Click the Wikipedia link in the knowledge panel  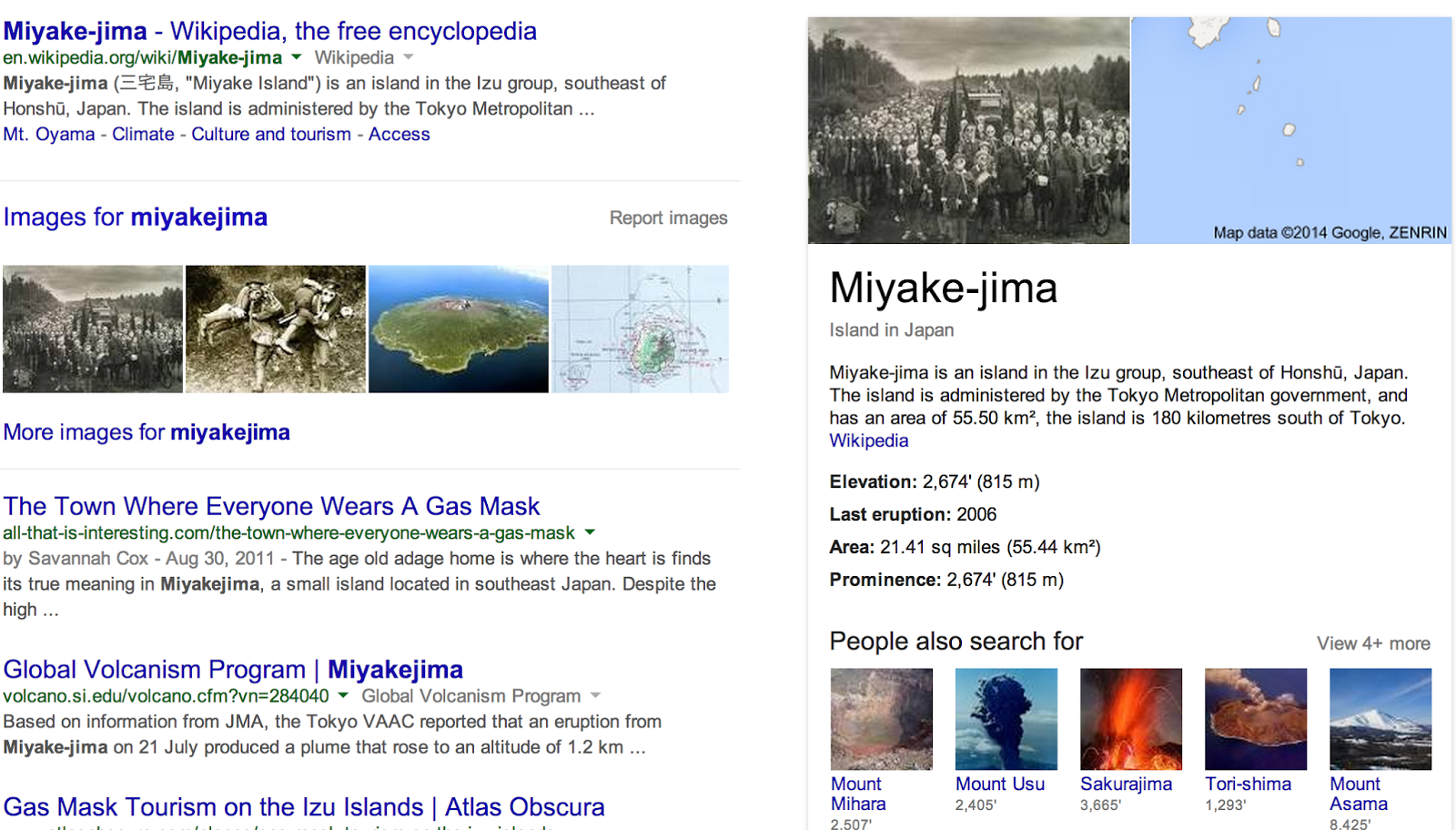(x=867, y=440)
